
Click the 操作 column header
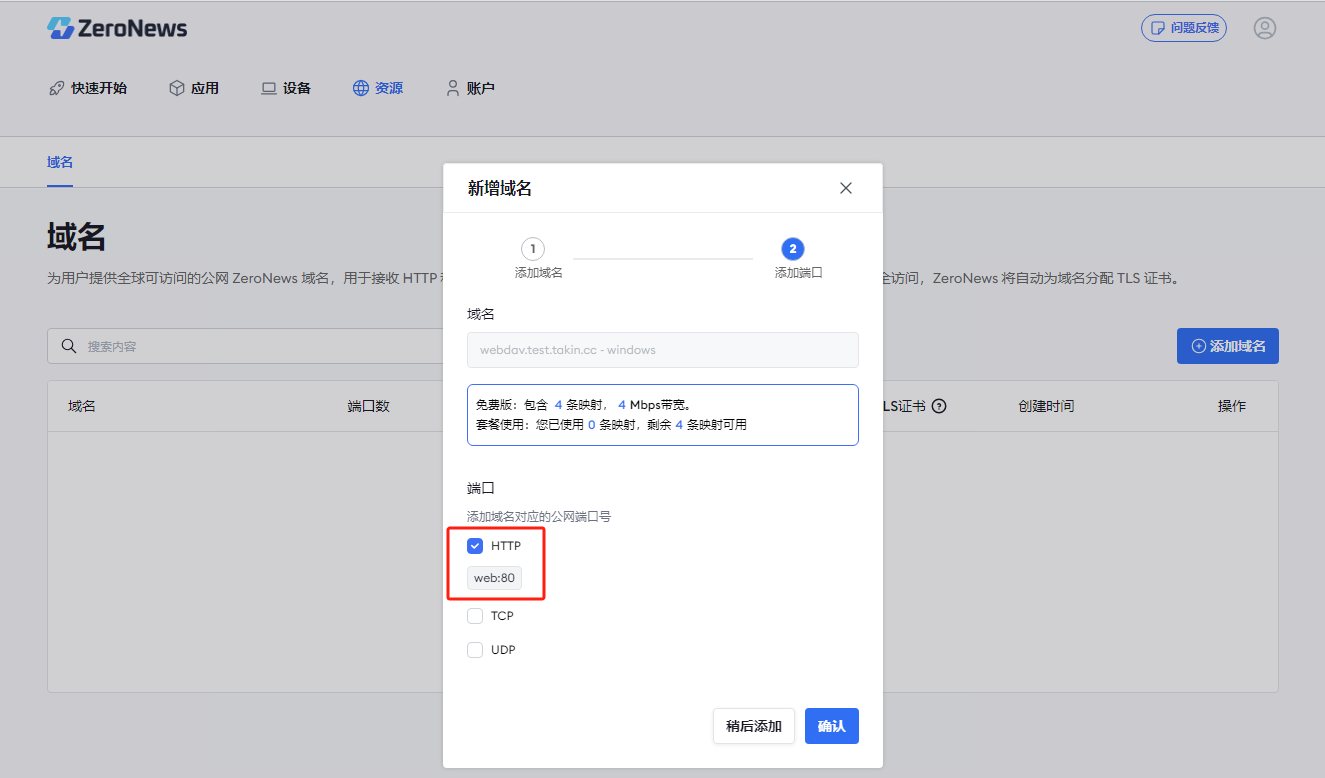(1232, 407)
